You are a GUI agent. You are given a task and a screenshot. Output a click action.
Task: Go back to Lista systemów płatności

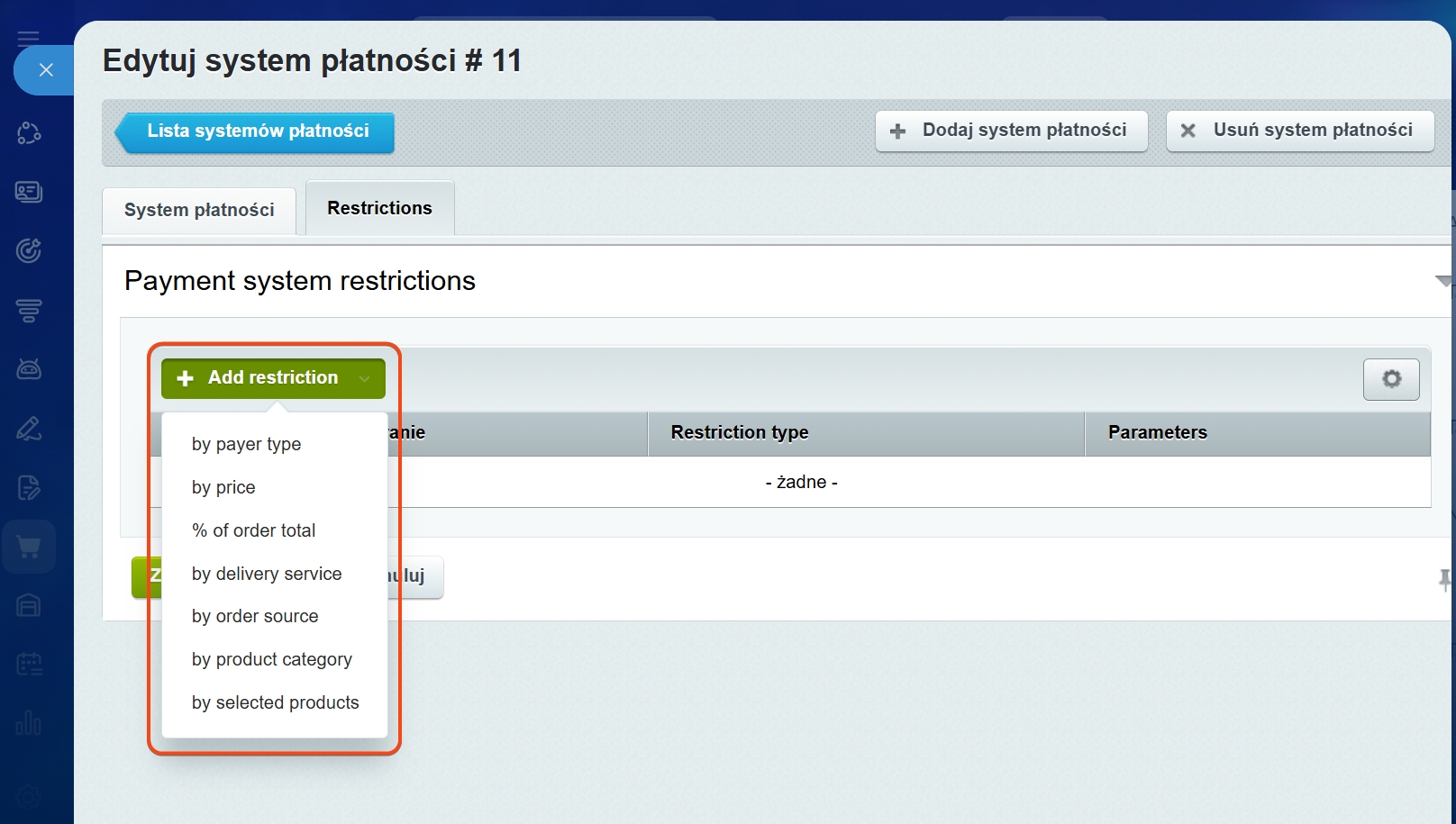[255, 132]
